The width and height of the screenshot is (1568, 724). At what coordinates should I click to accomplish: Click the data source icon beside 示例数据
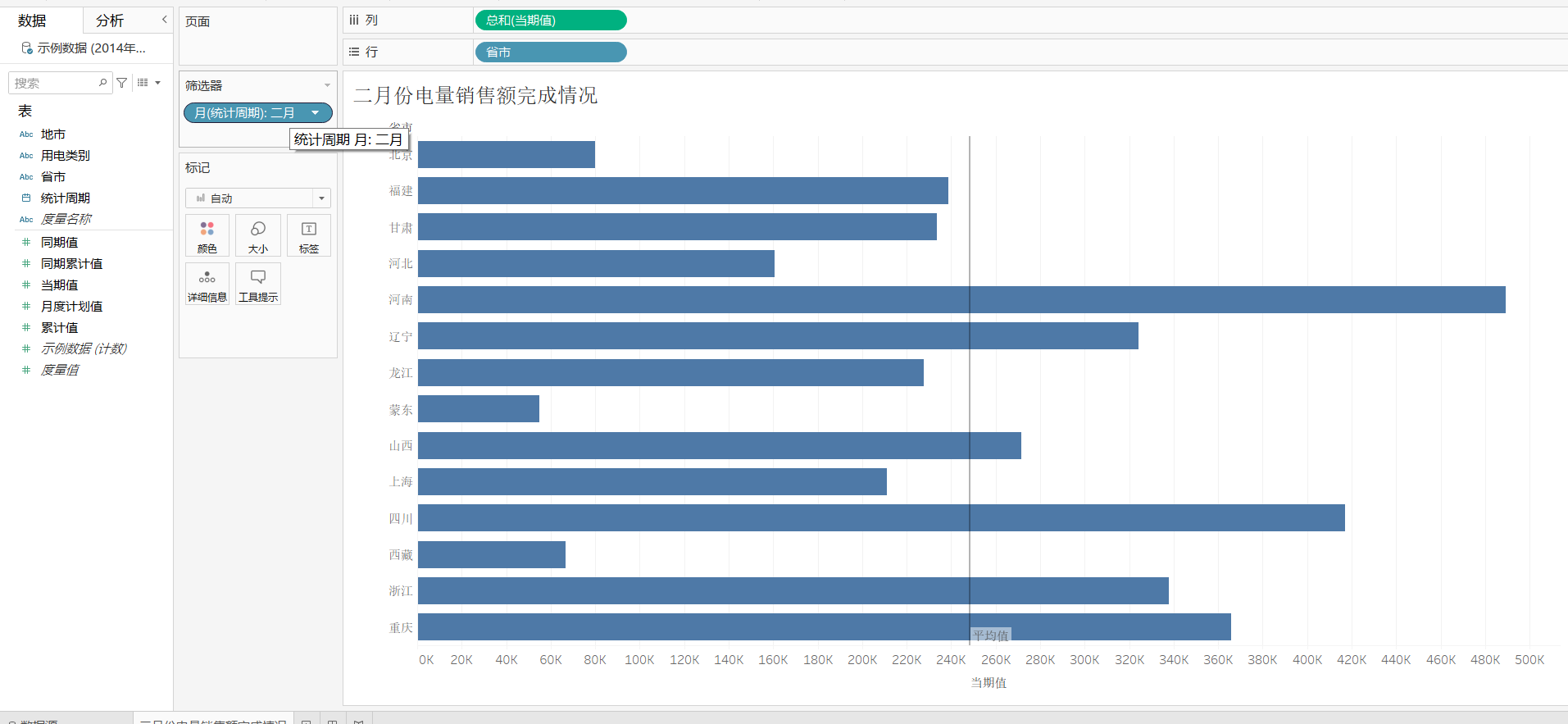tap(27, 48)
